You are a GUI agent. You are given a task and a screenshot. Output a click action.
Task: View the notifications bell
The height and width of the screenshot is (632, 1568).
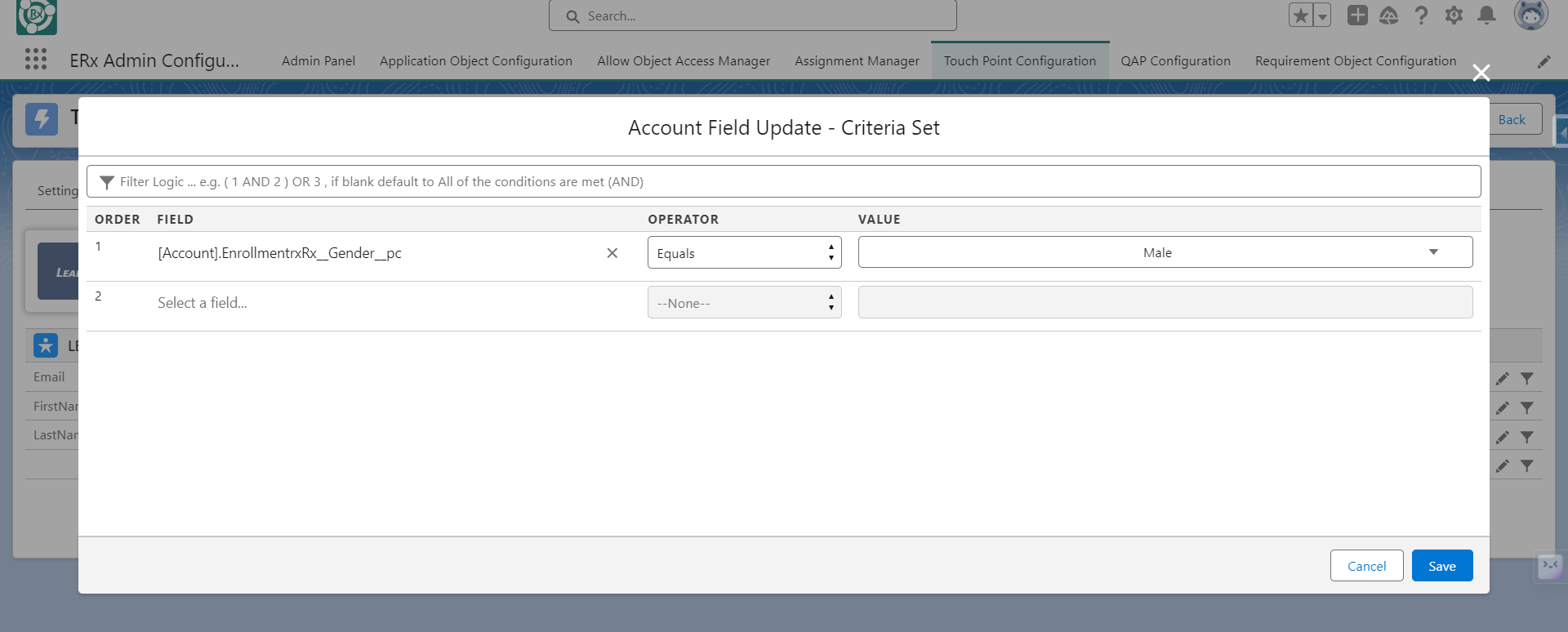tap(1486, 16)
